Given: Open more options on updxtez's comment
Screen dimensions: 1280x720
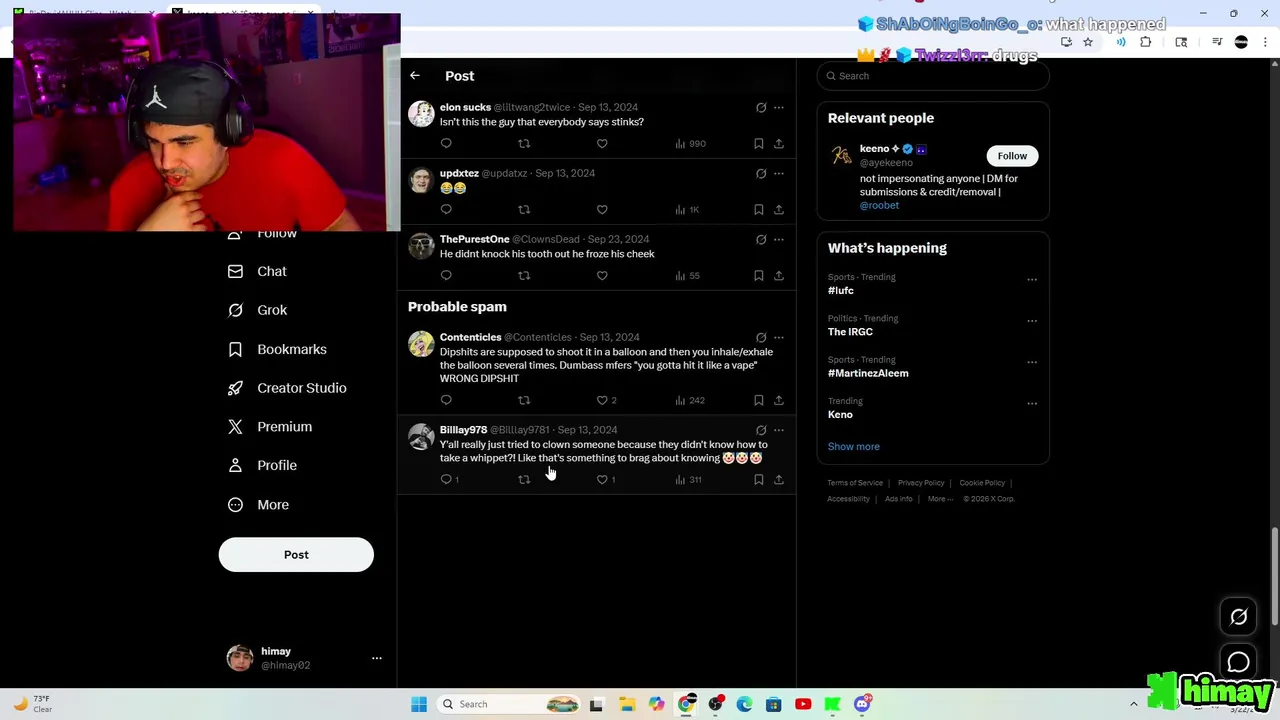Looking at the screenshot, I should [x=779, y=174].
